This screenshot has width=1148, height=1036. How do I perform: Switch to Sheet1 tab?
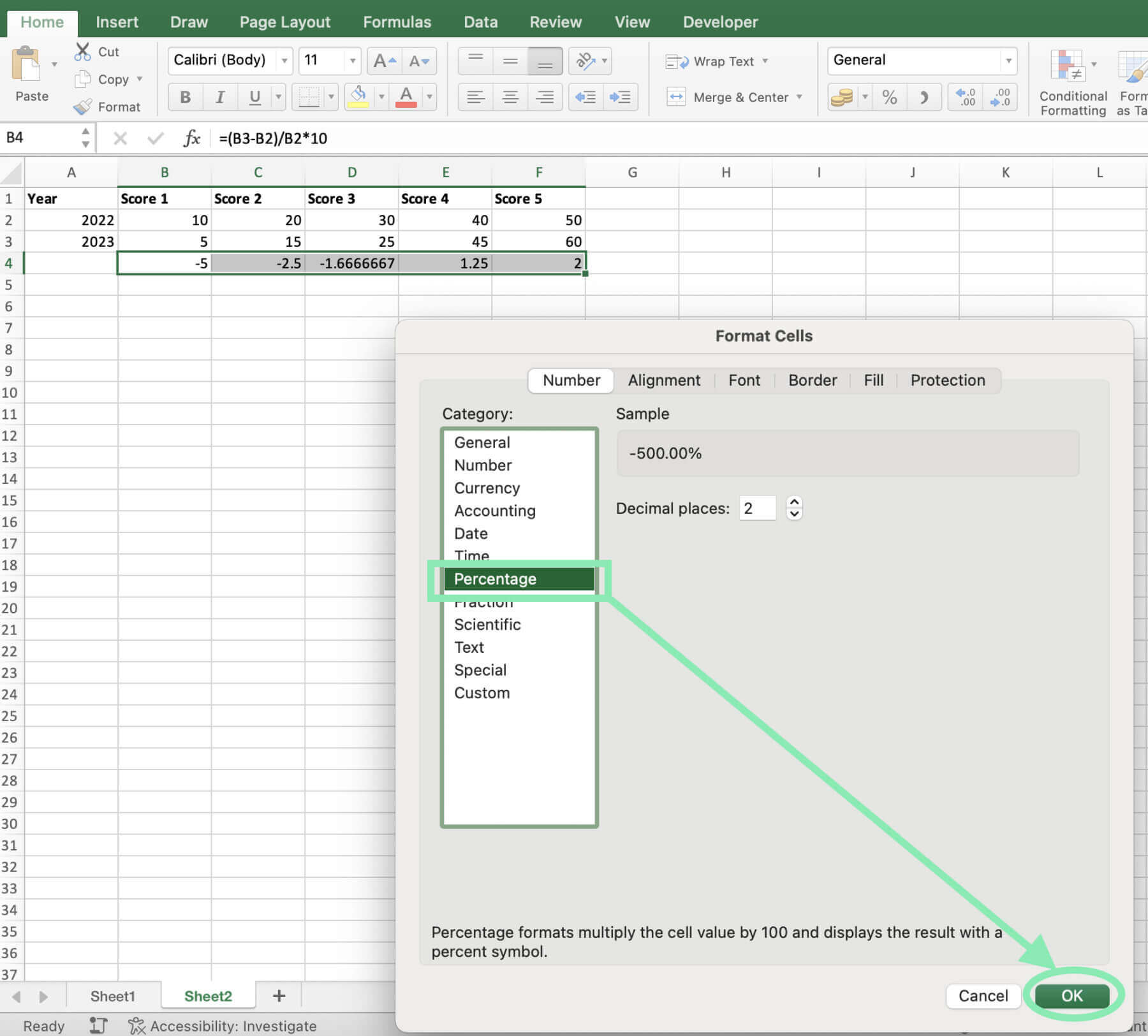coord(112,996)
